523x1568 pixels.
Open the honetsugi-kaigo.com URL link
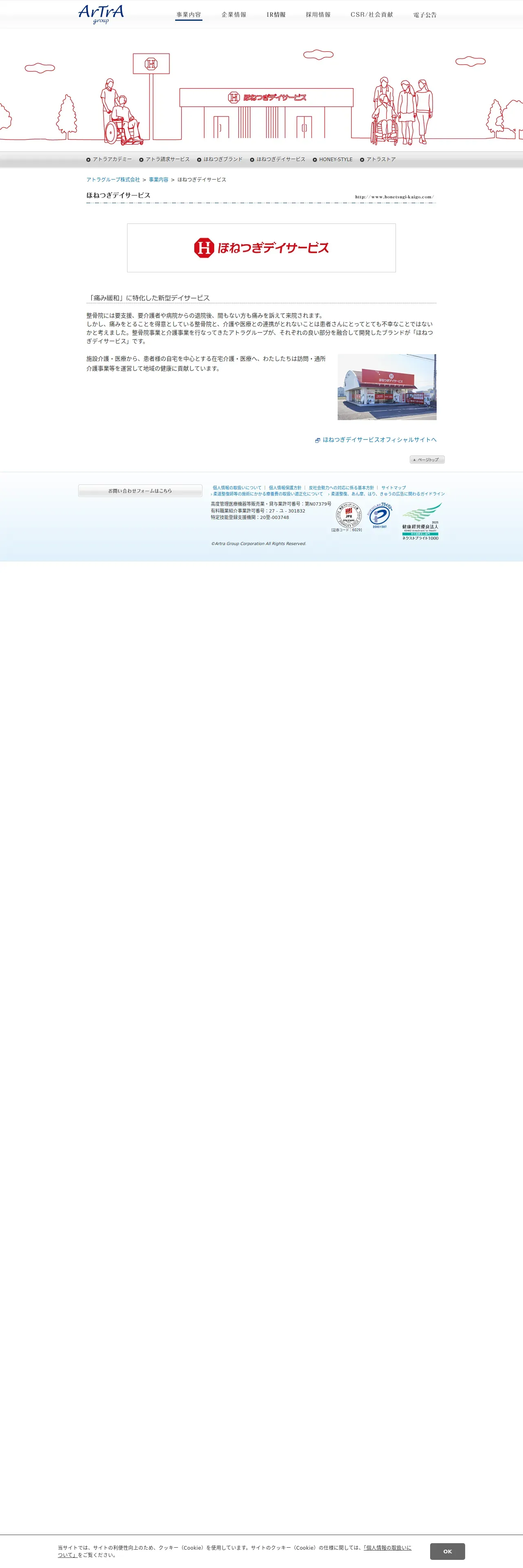395,197
